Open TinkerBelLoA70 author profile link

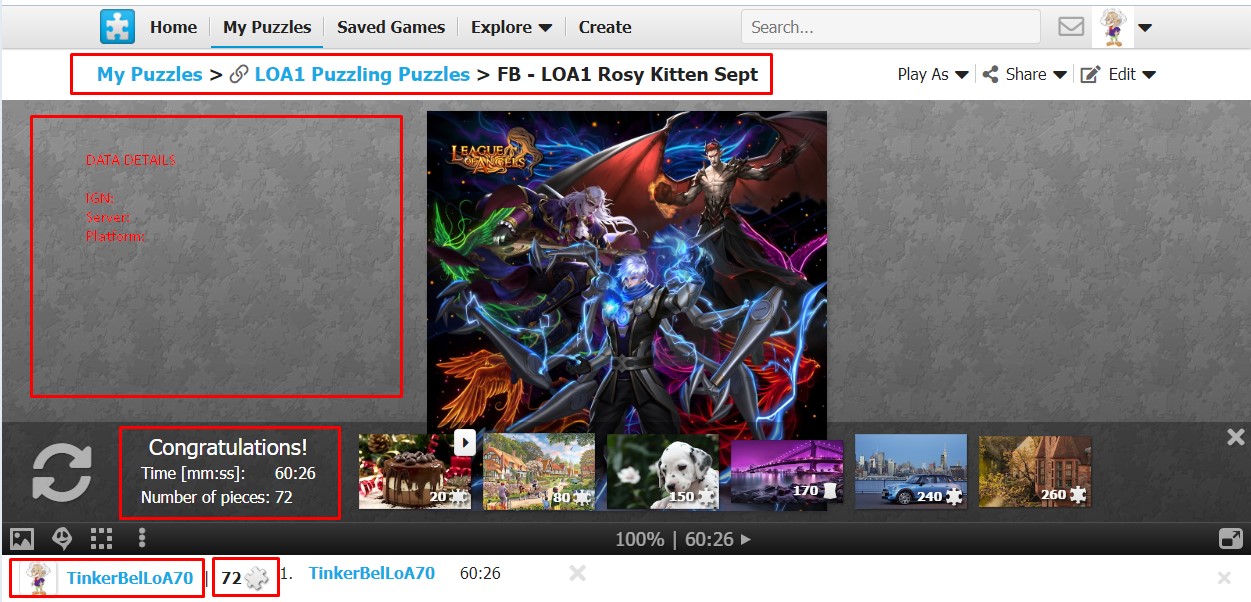click(x=130, y=577)
